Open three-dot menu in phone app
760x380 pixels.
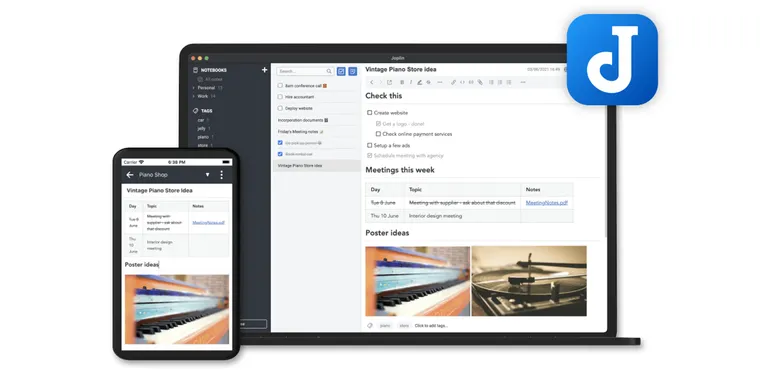click(x=222, y=175)
